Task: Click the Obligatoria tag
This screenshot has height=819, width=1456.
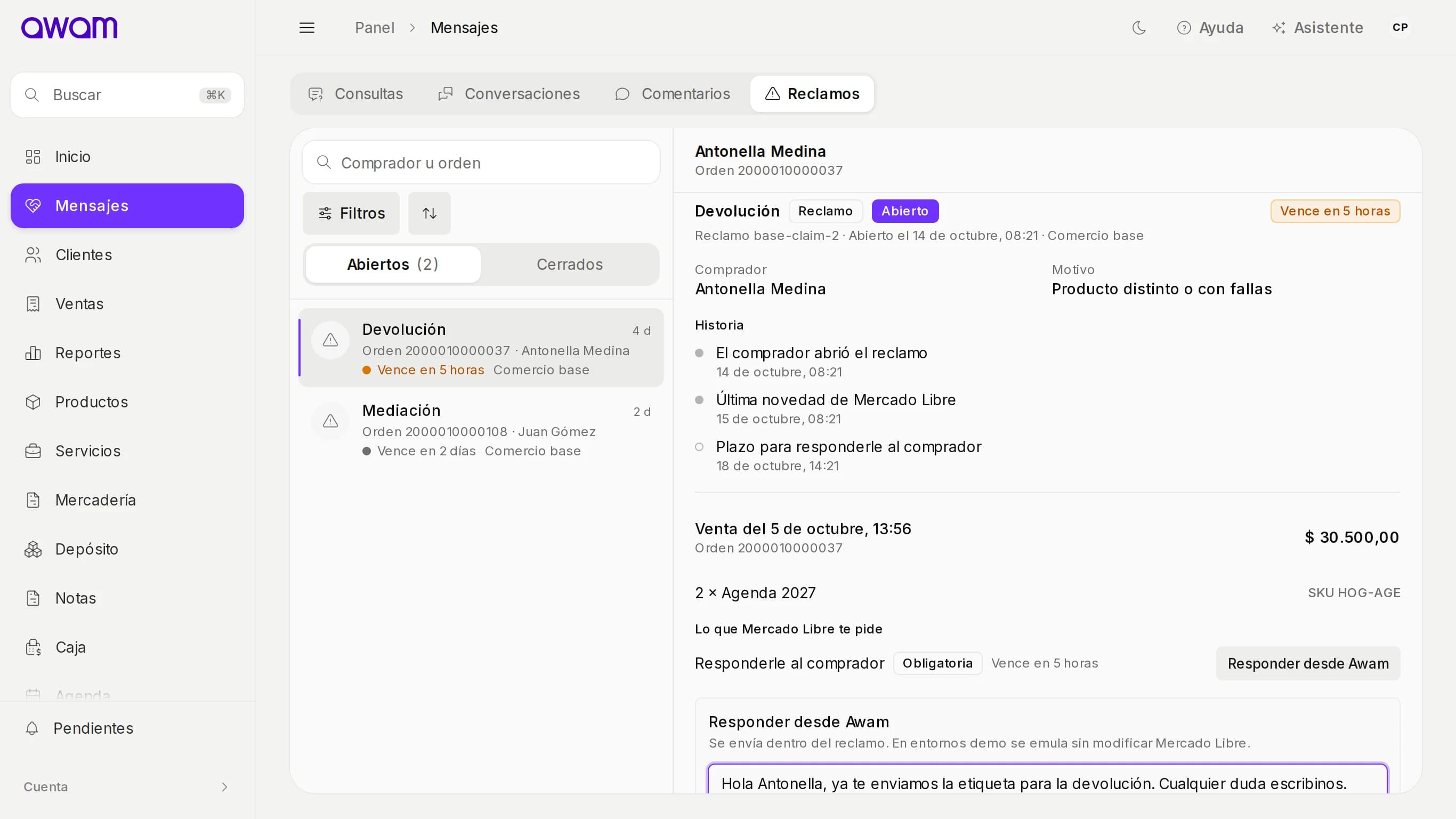Action: point(937,663)
